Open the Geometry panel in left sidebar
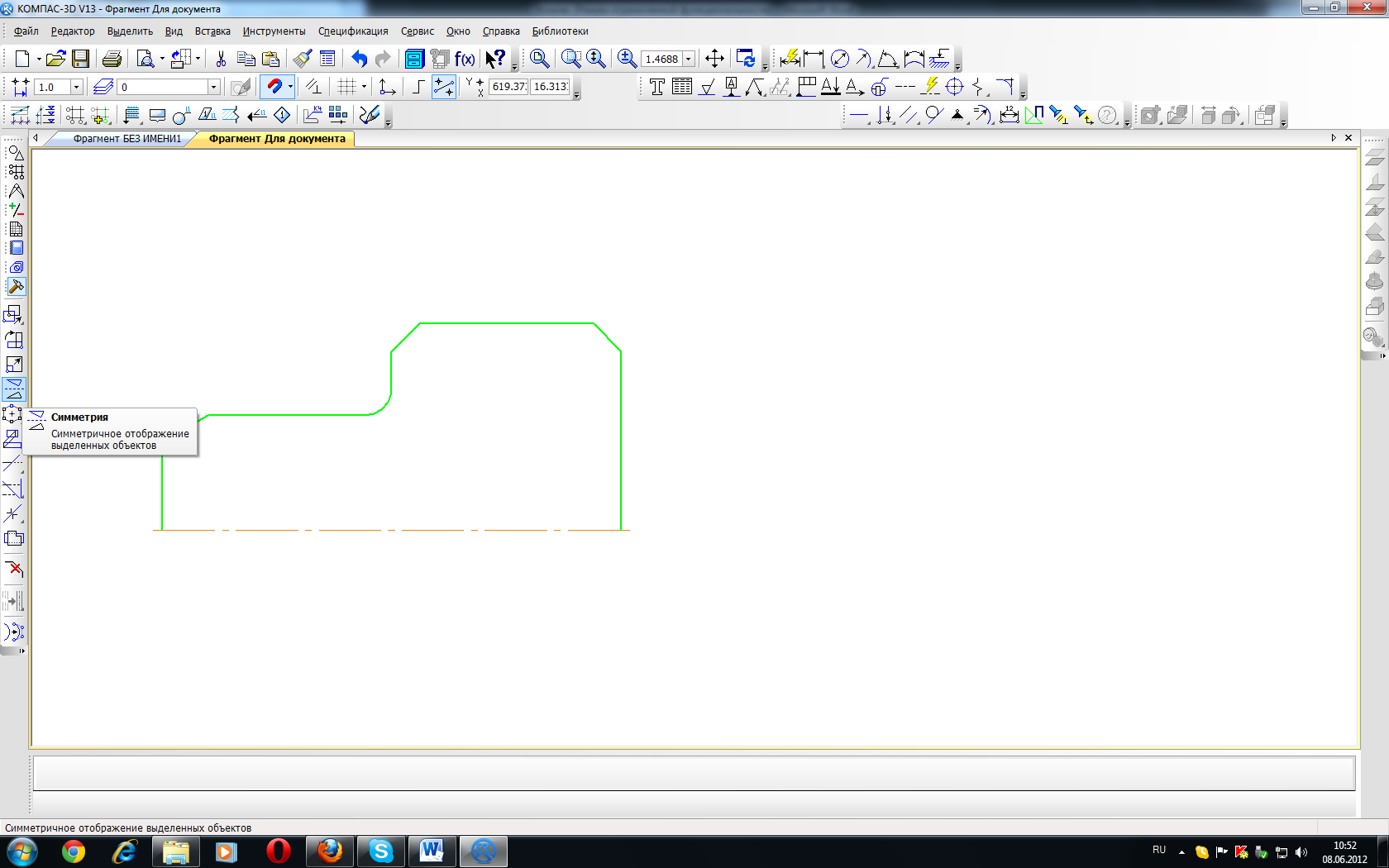 pos(16,153)
